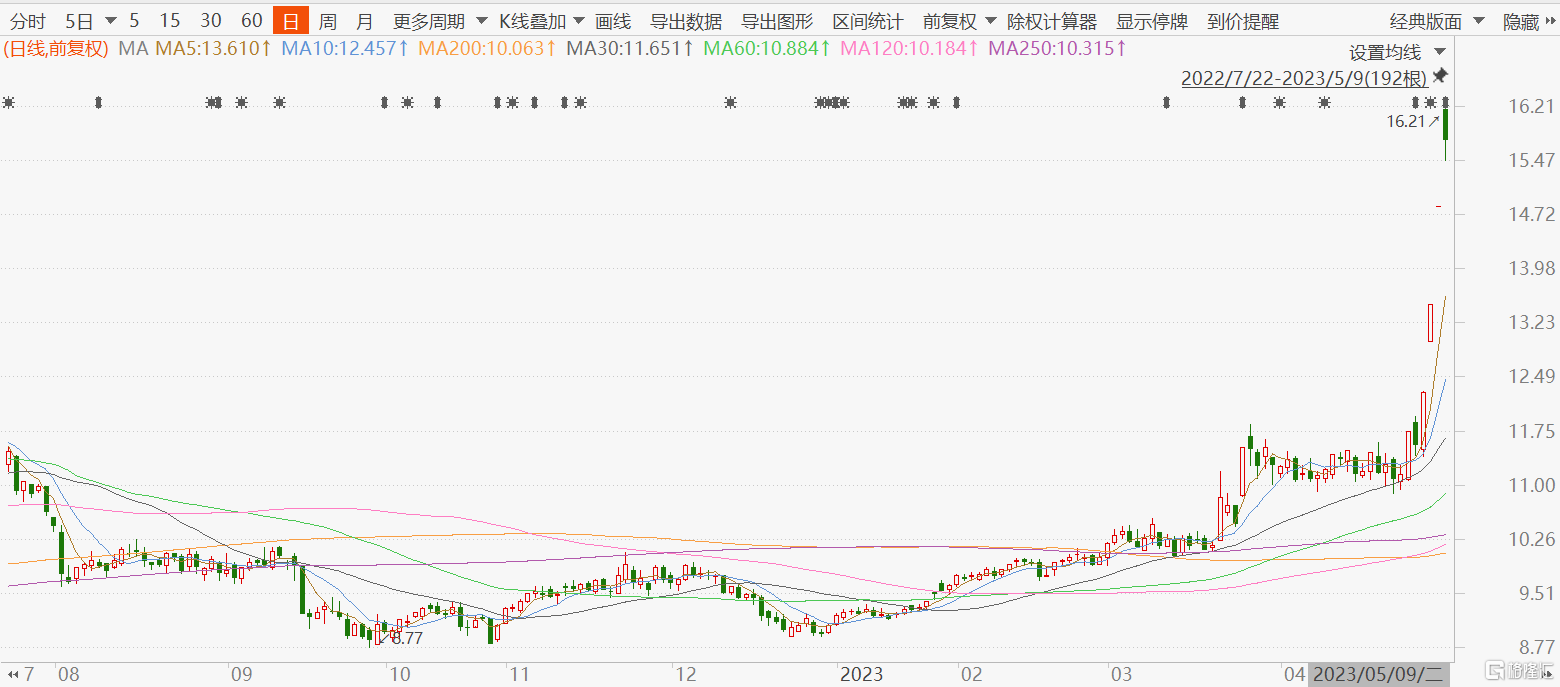The width and height of the screenshot is (1560, 687).
Task: Click the 2023 year marker on time axis
Action: [861, 674]
